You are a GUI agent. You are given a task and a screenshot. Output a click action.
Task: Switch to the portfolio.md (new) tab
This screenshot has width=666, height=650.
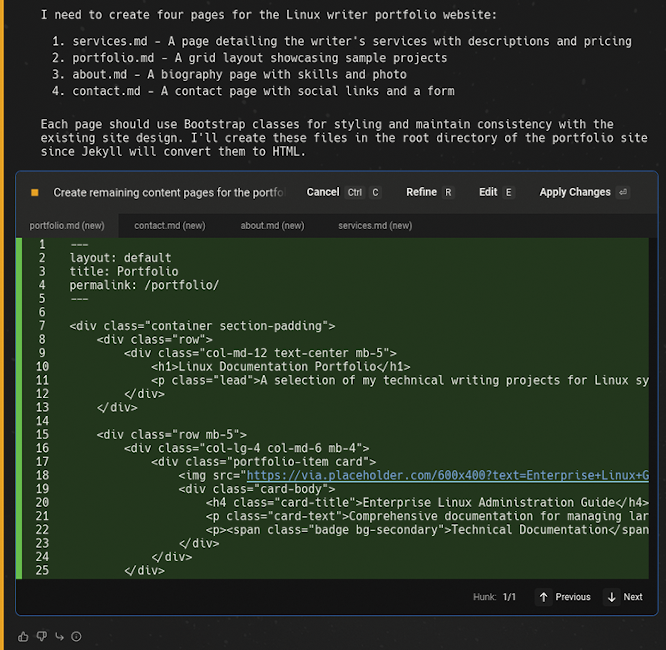pyautogui.click(x=67, y=226)
